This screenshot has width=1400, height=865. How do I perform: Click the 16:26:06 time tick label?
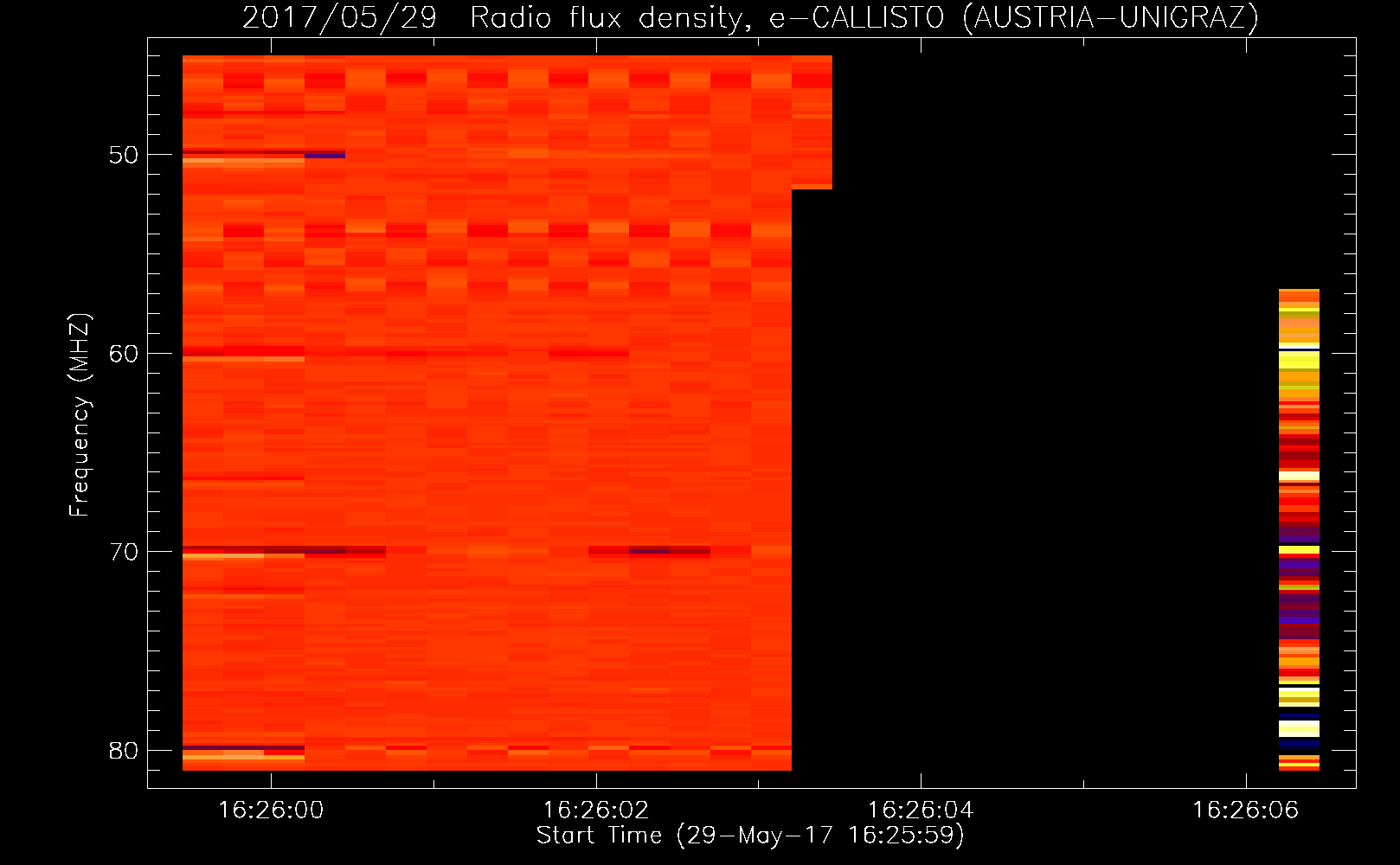[x=1246, y=811]
